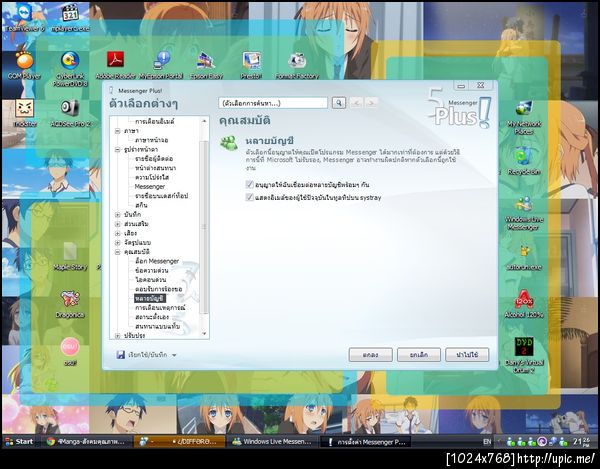The height and width of the screenshot is (469, 600).
Task: Click the options search input field
Action: [273, 103]
